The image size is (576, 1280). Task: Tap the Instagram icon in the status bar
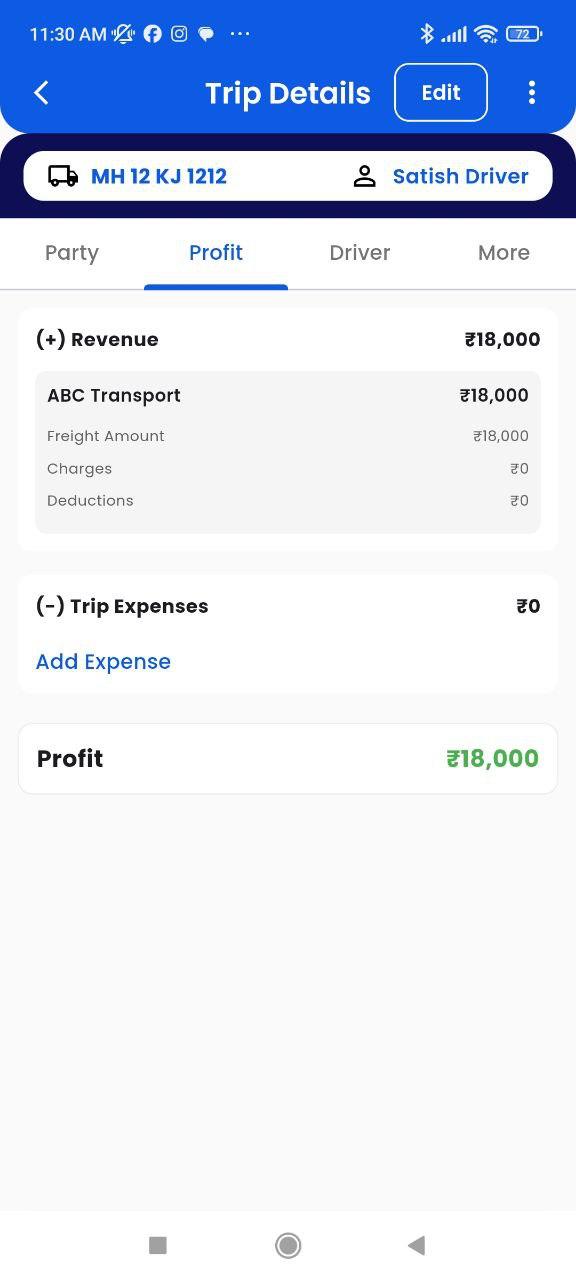point(179,33)
